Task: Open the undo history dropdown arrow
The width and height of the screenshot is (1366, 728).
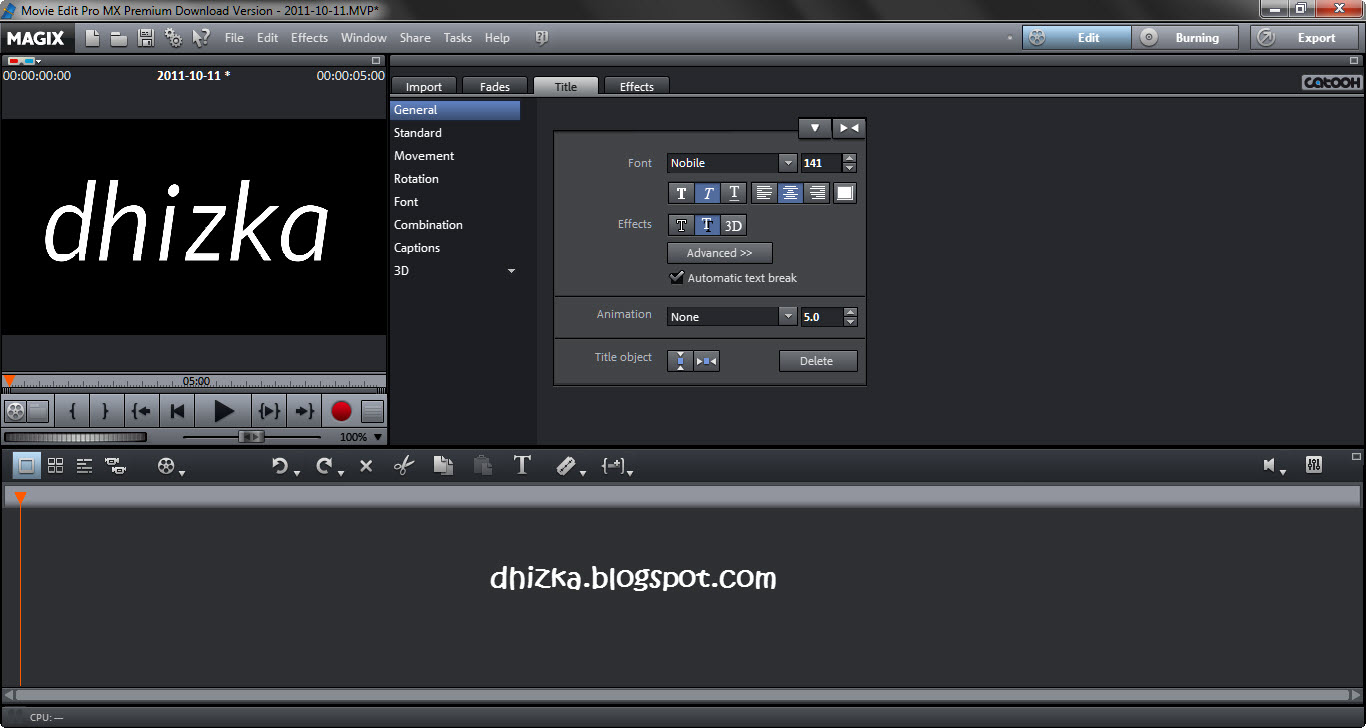Action: click(x=297, y=472)
